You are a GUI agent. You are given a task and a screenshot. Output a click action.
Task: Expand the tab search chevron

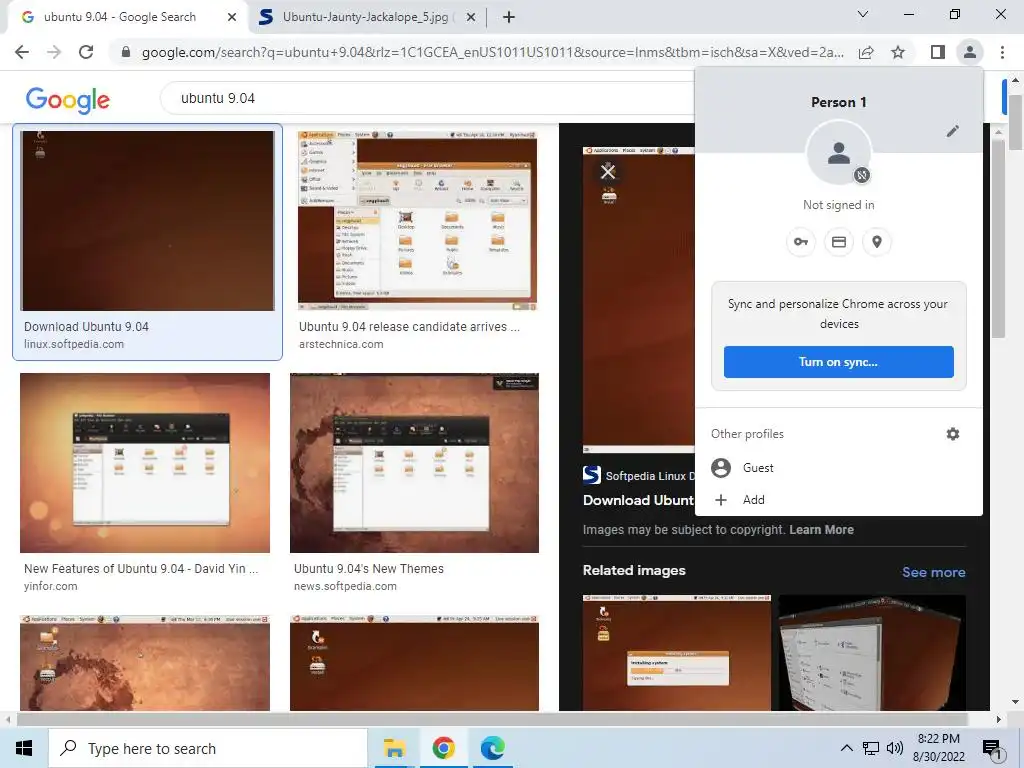point(863,14)
